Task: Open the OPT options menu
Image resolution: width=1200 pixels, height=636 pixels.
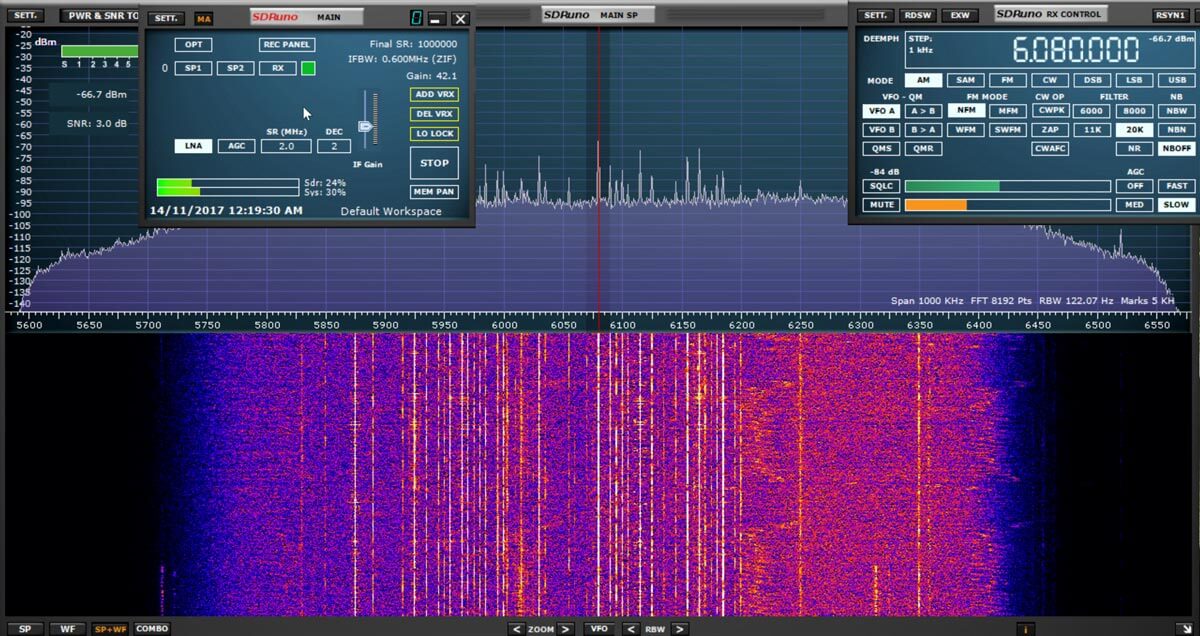Action: pyautogui.click(x=192, y=44)
